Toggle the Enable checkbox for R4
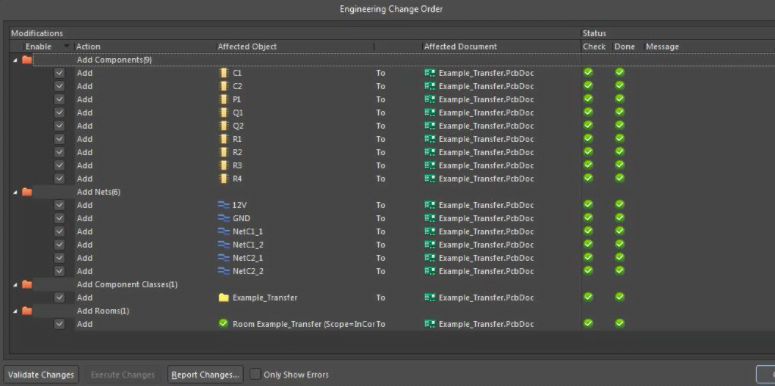 point(59,178)
